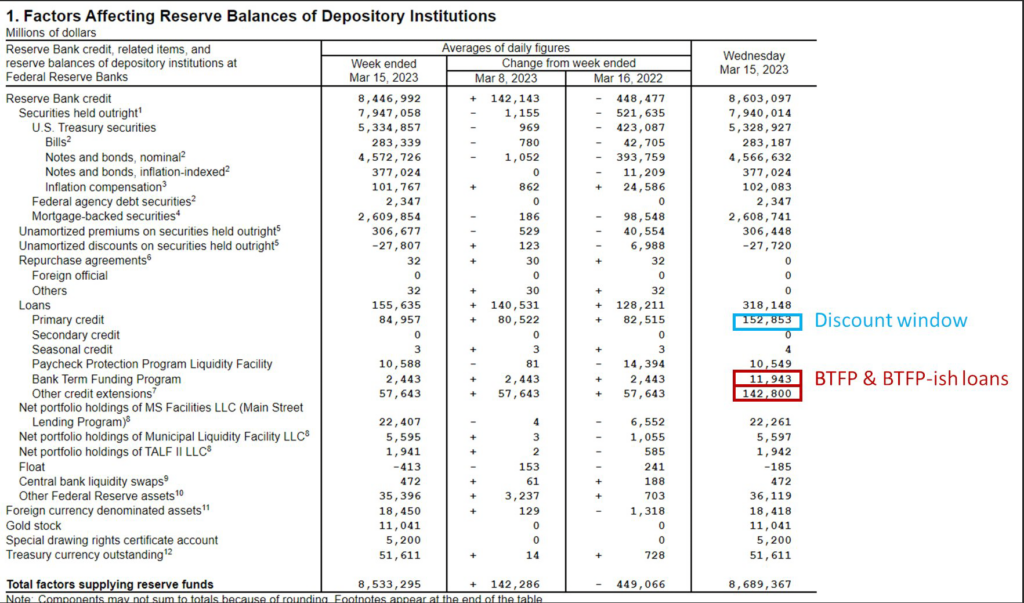
Task: Select the "Primary credit" row label
Action: [70, 321]
